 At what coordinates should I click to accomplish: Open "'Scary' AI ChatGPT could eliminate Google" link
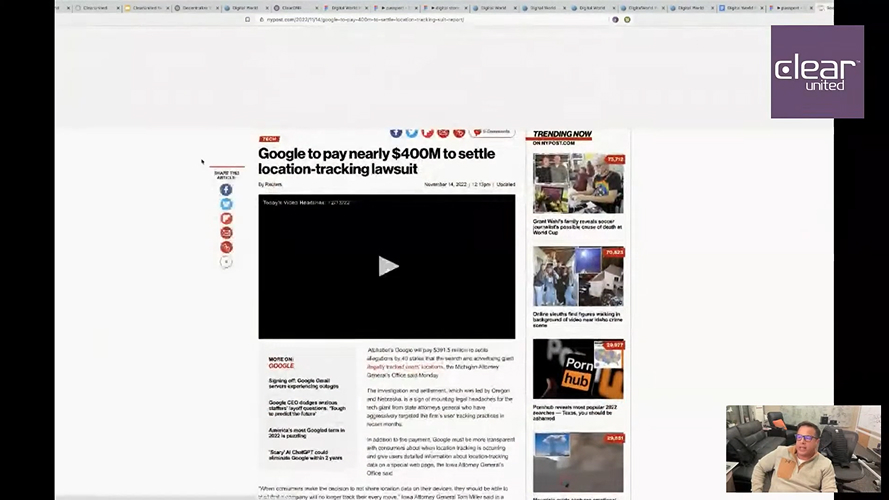[305, 455]
